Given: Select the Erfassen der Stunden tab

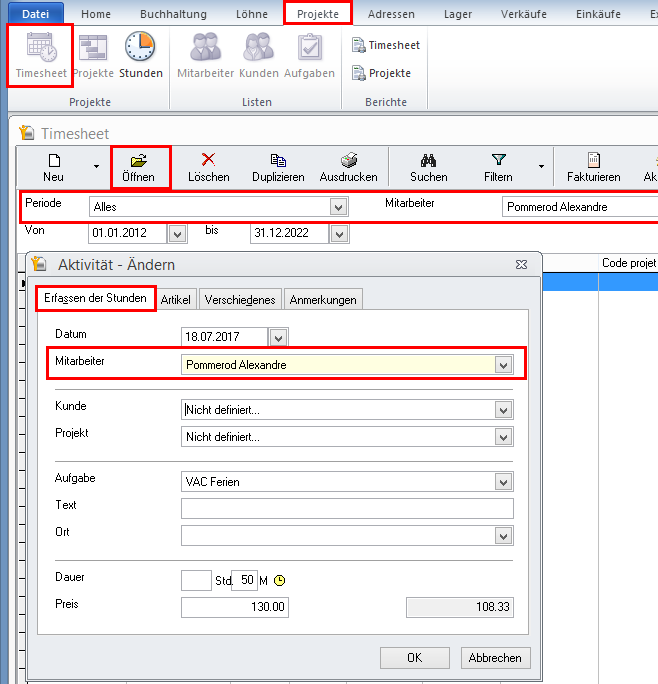Looking at the screenshot, I should (x=96, y=298).
